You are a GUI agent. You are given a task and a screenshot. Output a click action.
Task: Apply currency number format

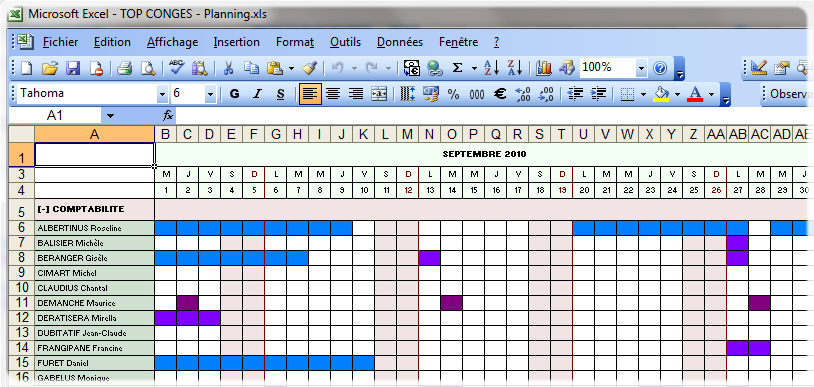pos(430,94)
